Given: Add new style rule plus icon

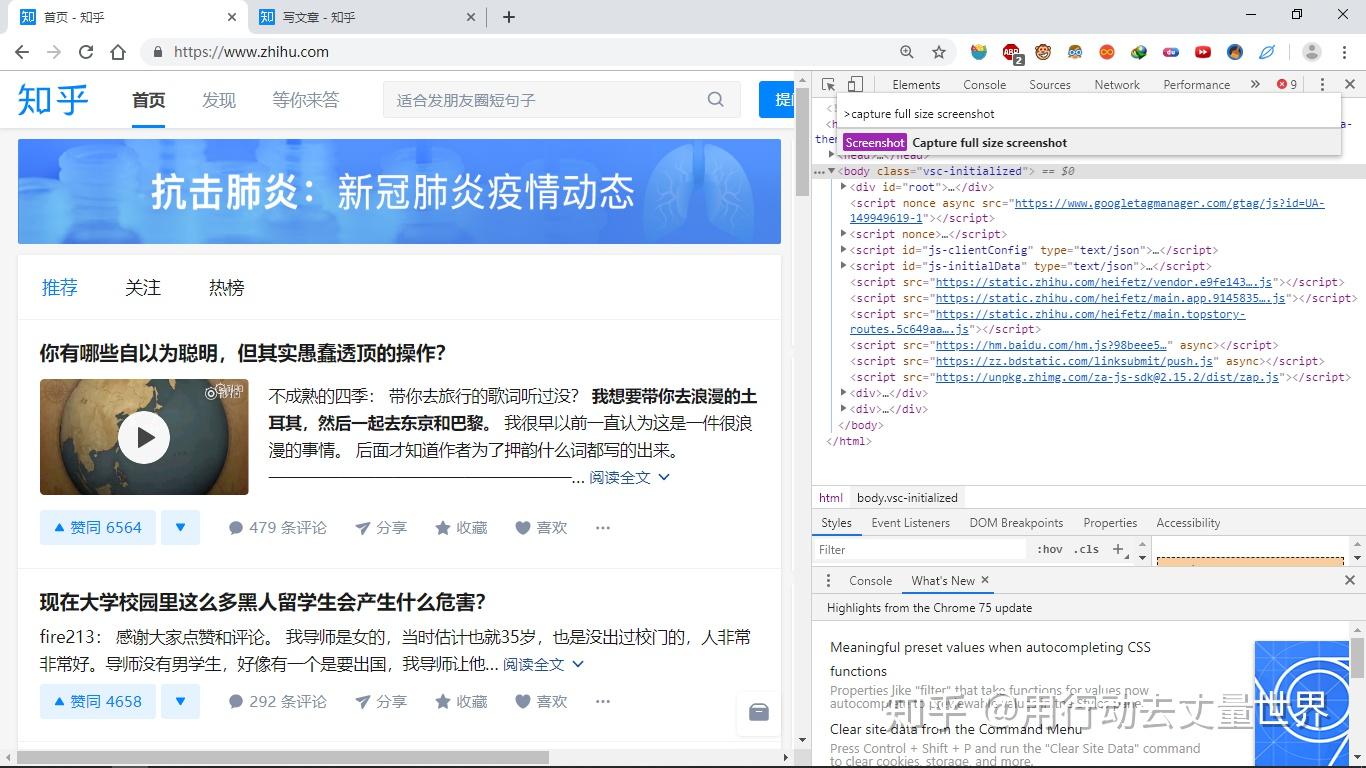Looking at the screenshot, I should (x=1118, y=549).
